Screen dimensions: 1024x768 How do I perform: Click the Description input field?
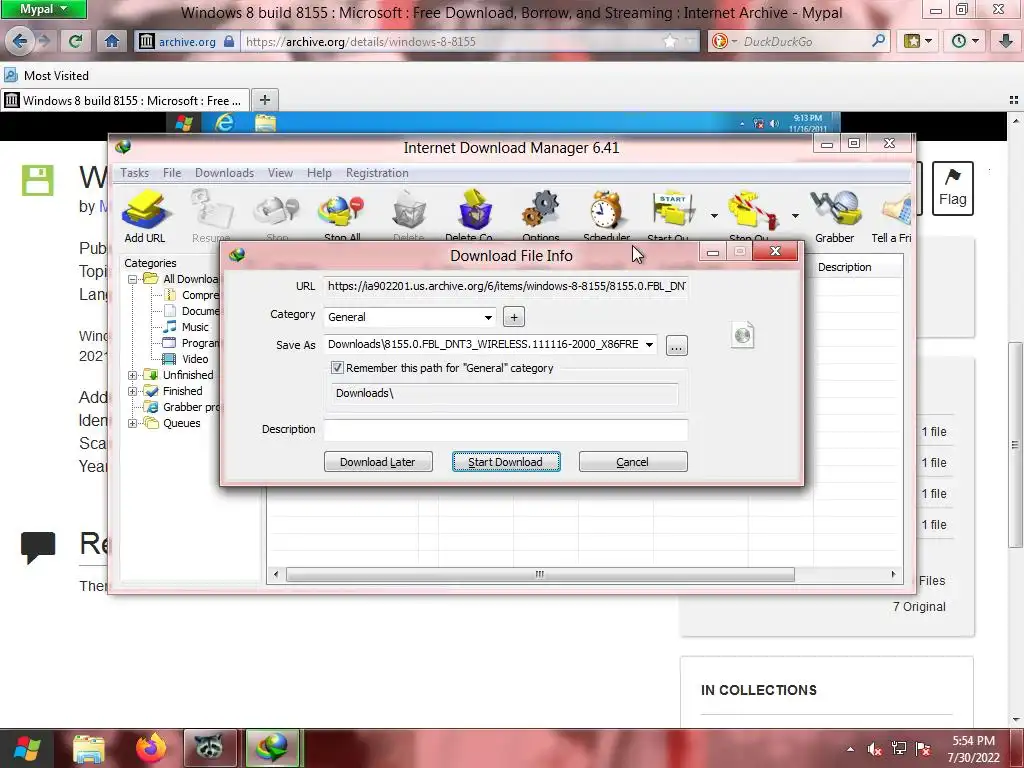pos(505,430)
